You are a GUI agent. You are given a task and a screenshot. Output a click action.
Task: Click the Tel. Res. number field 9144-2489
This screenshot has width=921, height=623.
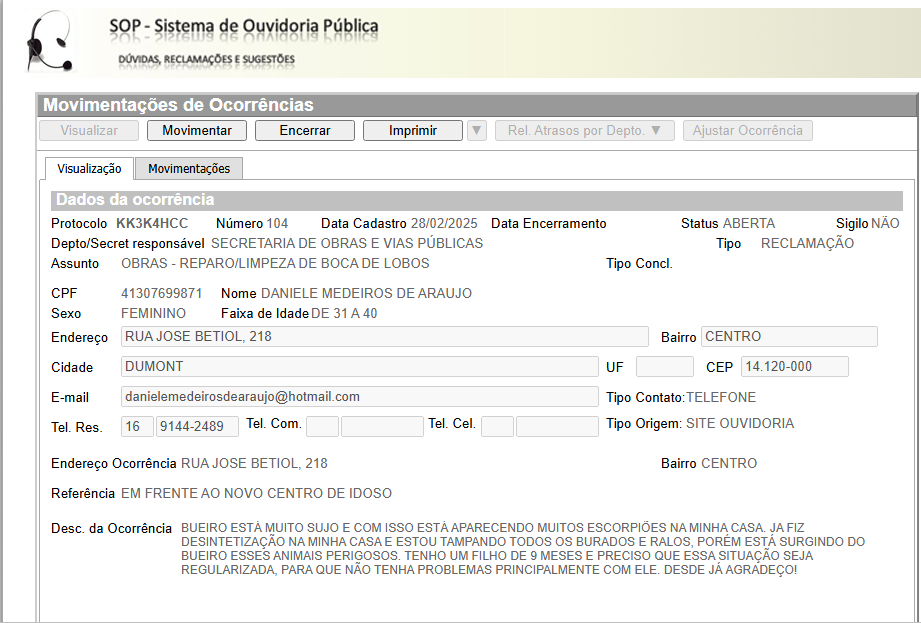point(197,427)
